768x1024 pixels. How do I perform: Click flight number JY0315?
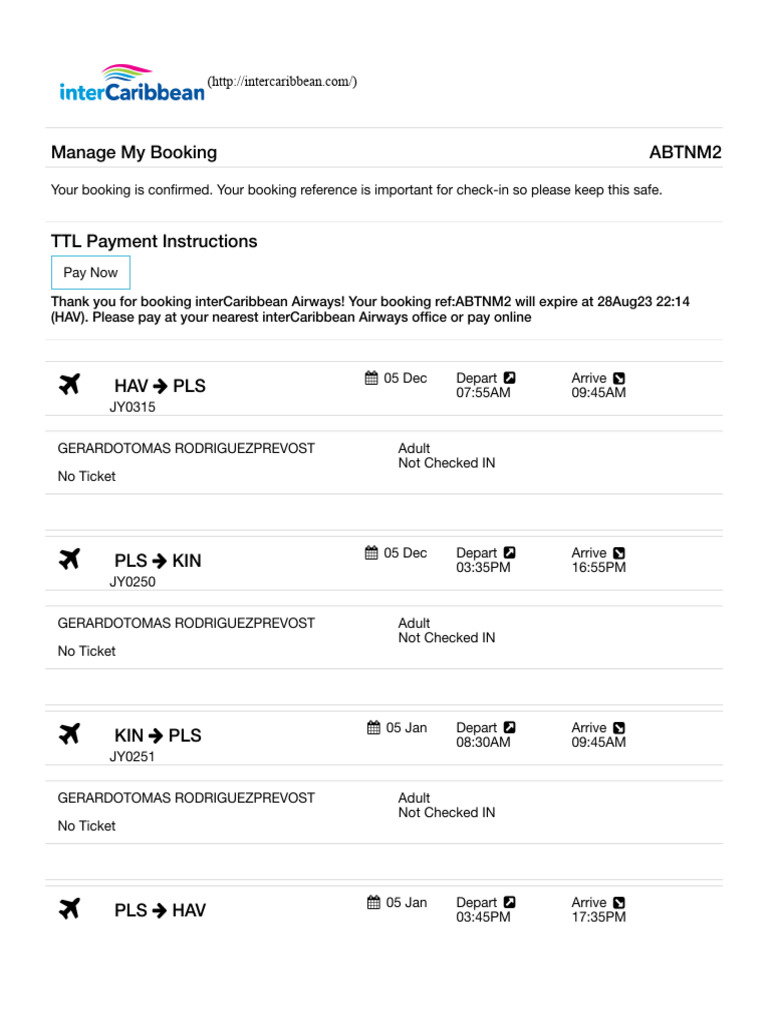pos(132,407)
